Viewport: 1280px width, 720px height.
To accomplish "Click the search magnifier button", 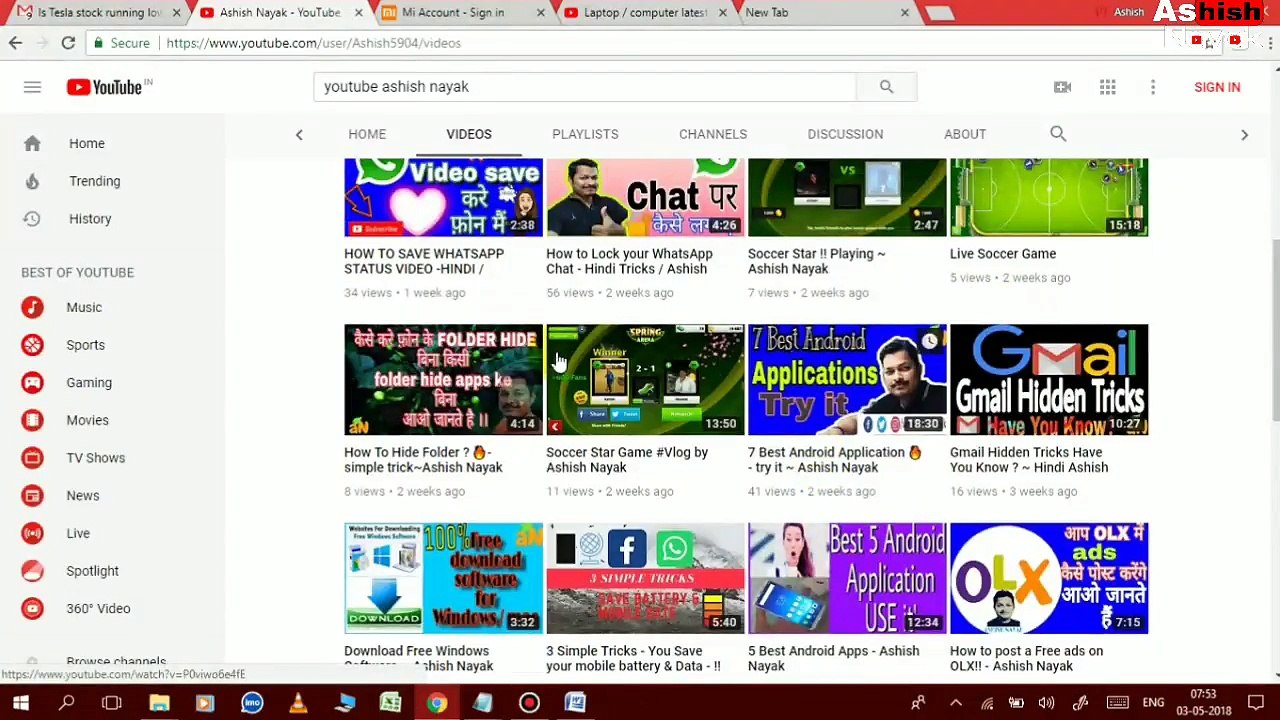I will click(886, 87).
